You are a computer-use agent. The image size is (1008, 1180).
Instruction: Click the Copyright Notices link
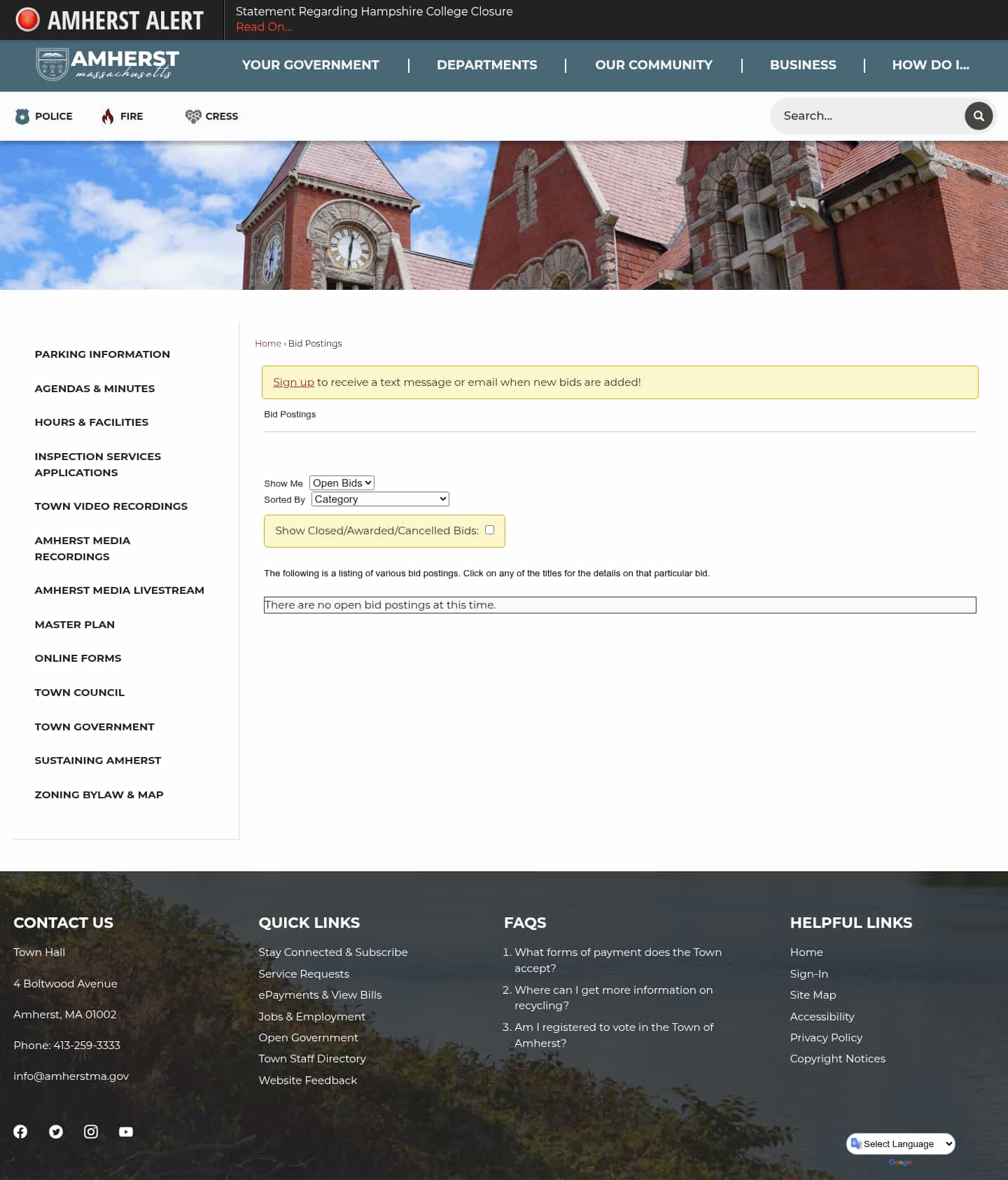click(x=837, y=1059)
